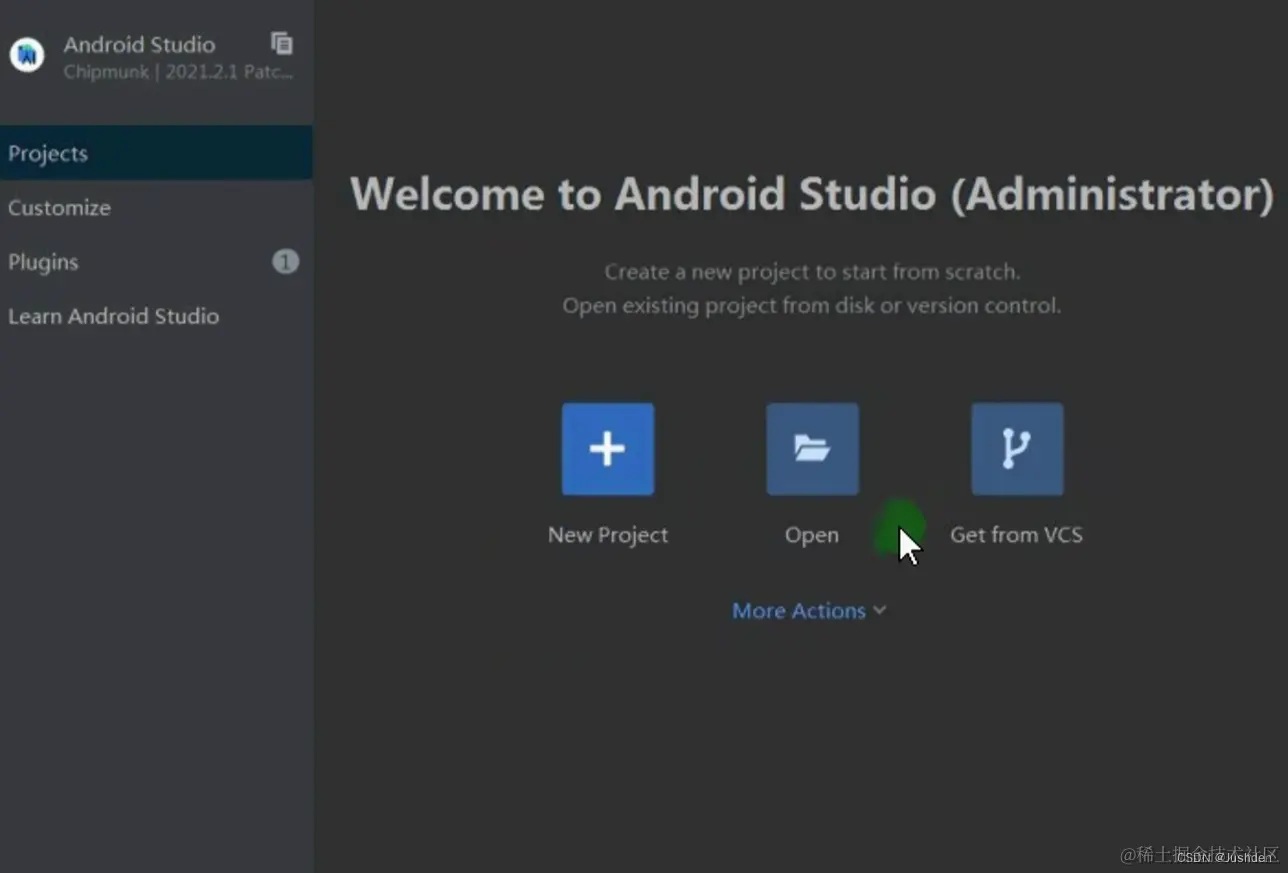This screenshot has height=873, width=1288.
Task: Click the Get from VCS branch icon
Action: [x=1017, y=449]
